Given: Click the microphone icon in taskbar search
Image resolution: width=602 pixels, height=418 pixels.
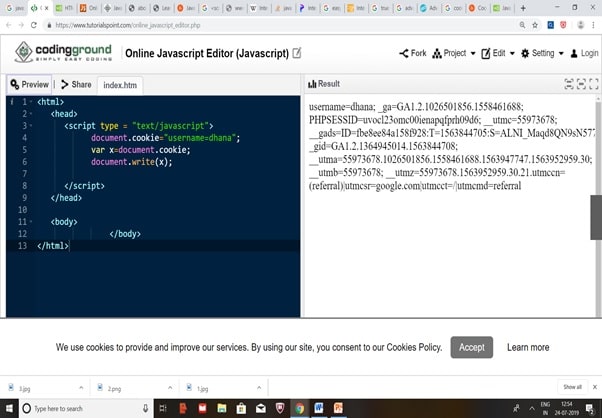Looking at the screenshot, I should point(146,408).
